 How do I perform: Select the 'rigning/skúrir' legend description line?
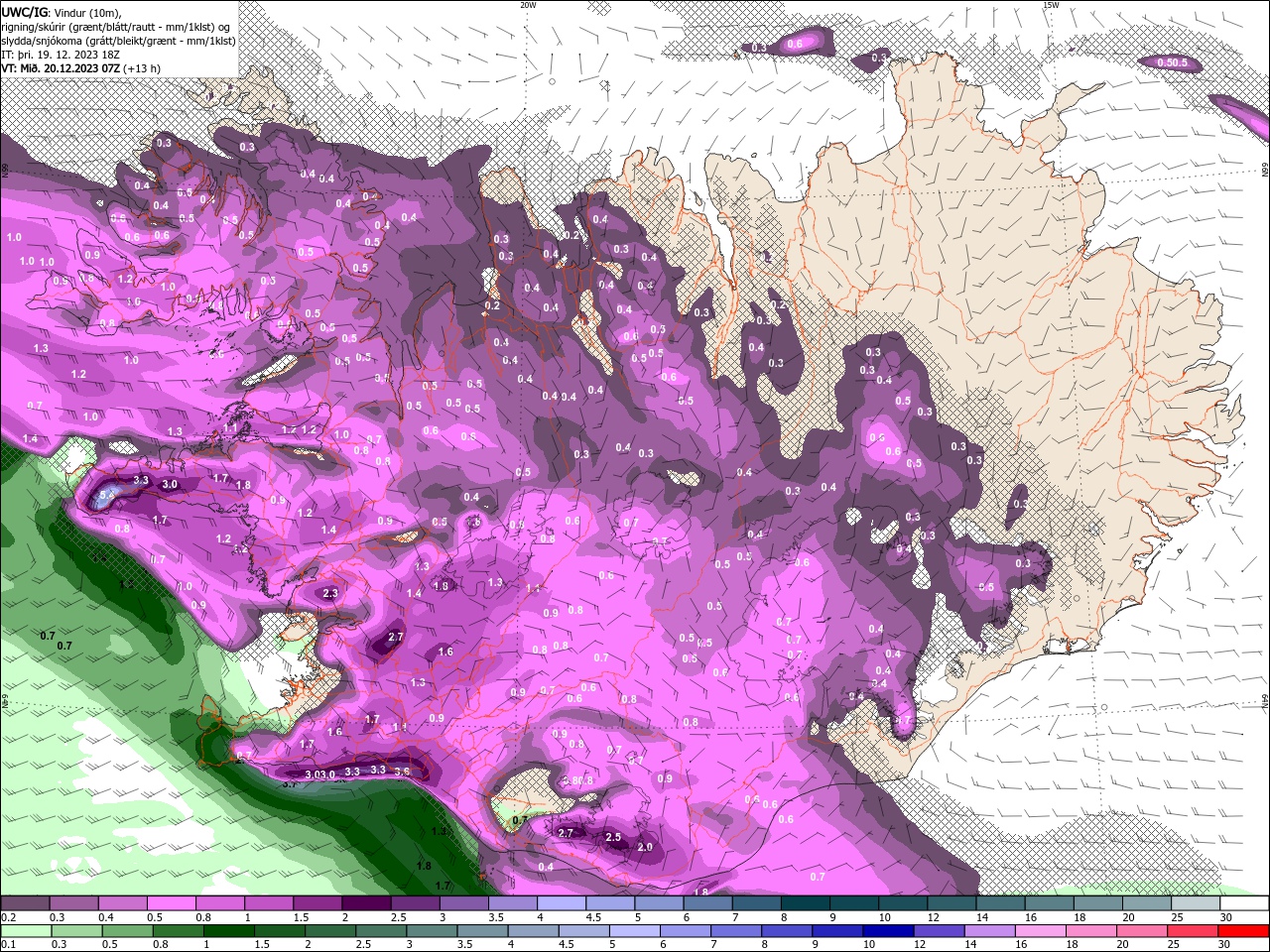point(115,27)
